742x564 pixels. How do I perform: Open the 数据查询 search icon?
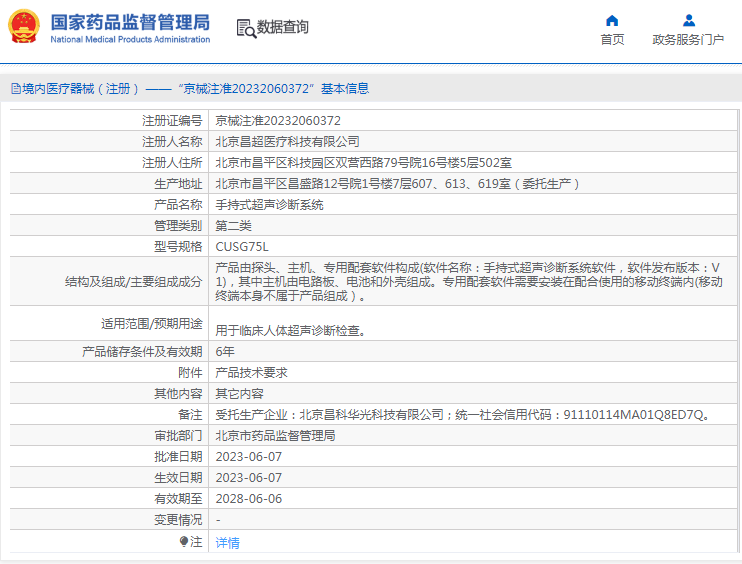point(246,28)
